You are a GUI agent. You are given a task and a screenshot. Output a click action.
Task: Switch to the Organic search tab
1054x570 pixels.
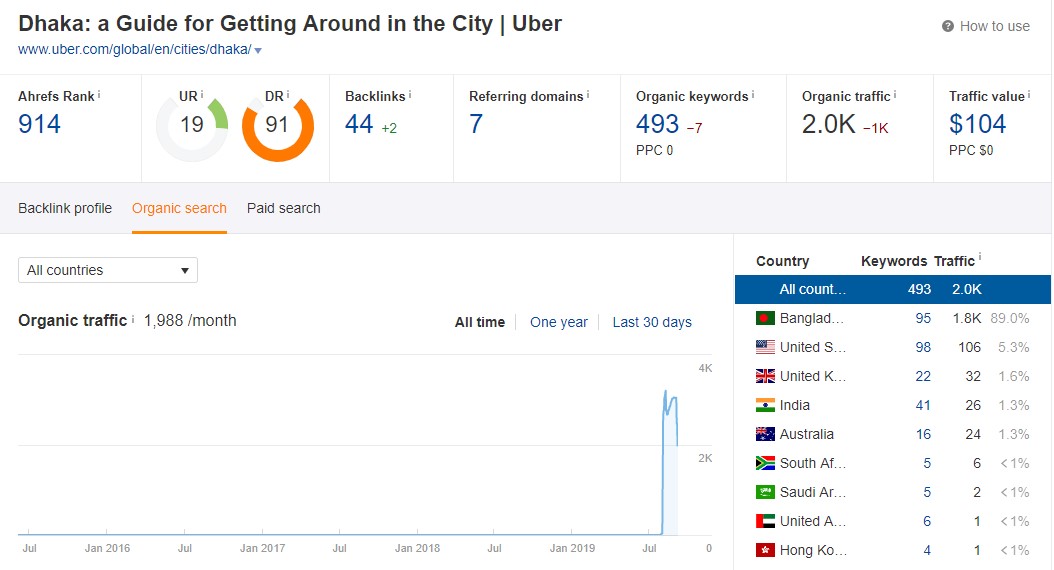179,208
